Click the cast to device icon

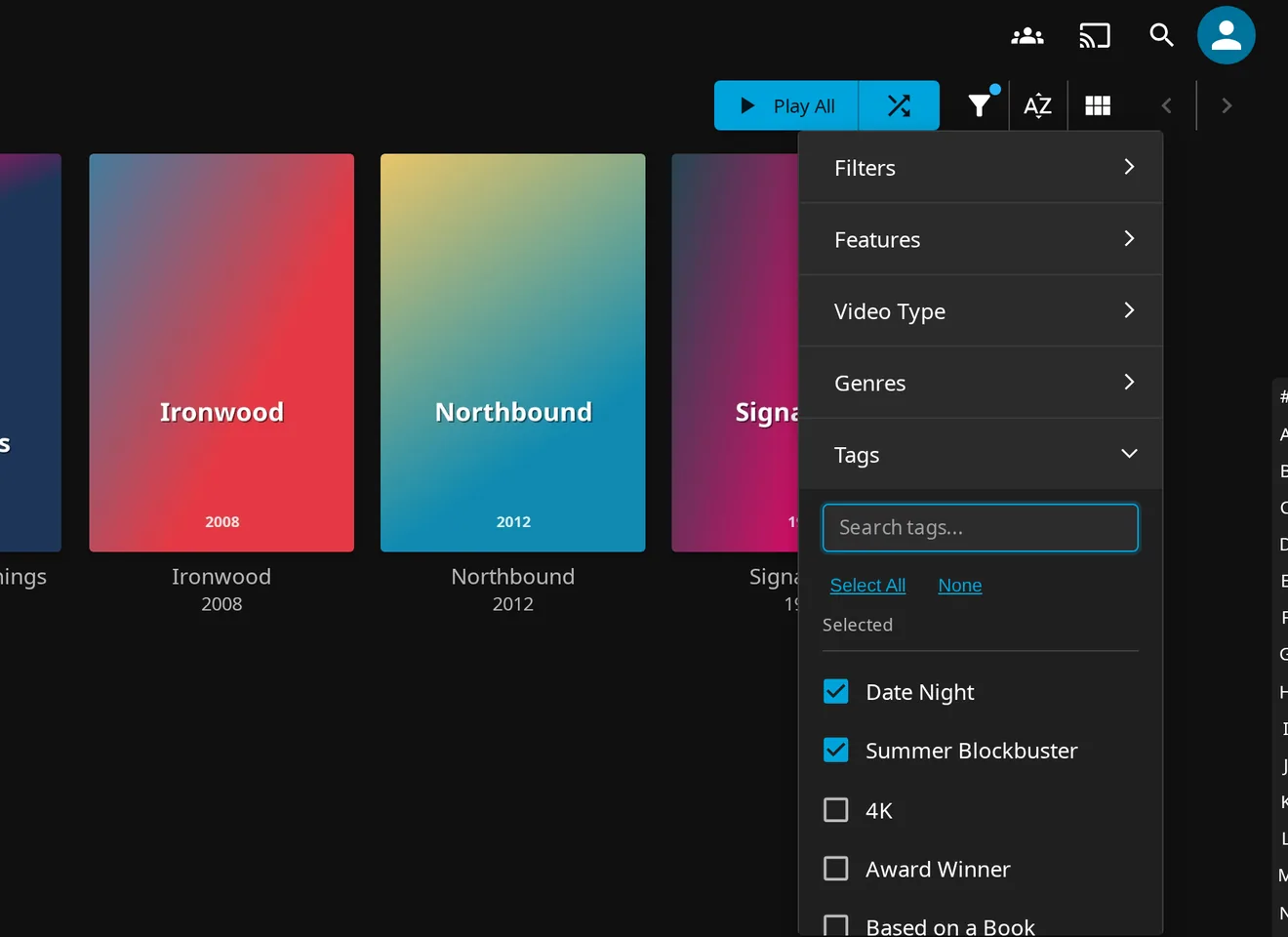1095,36
